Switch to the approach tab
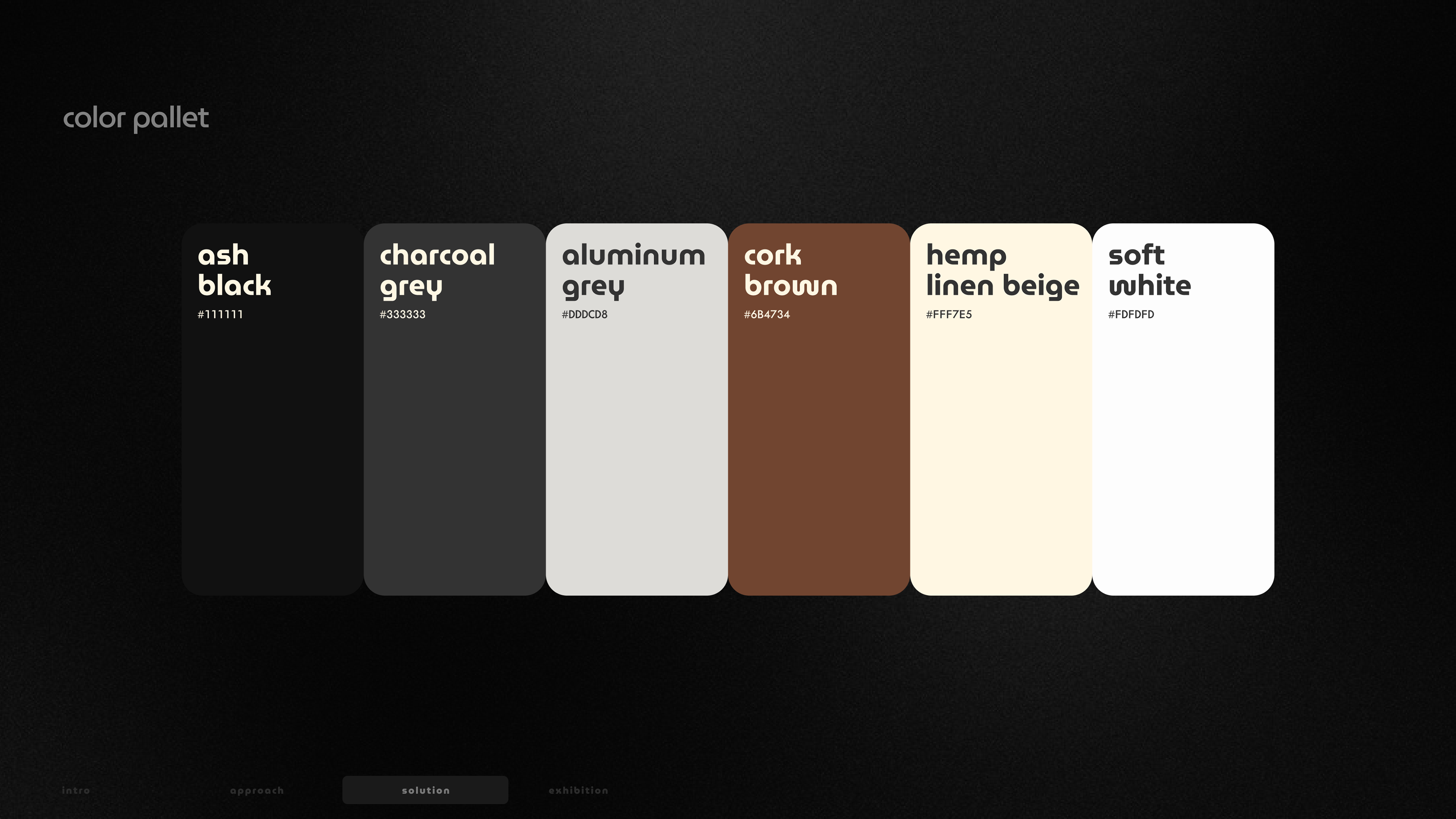 pos(257,790)
